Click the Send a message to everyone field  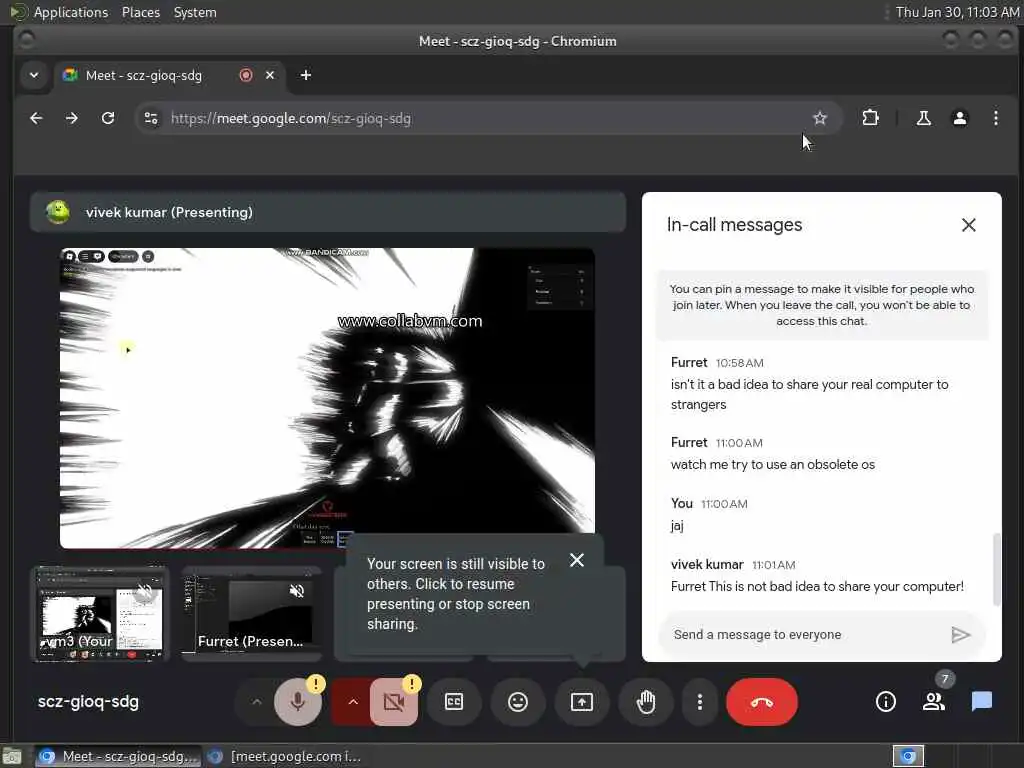(803, 635)
